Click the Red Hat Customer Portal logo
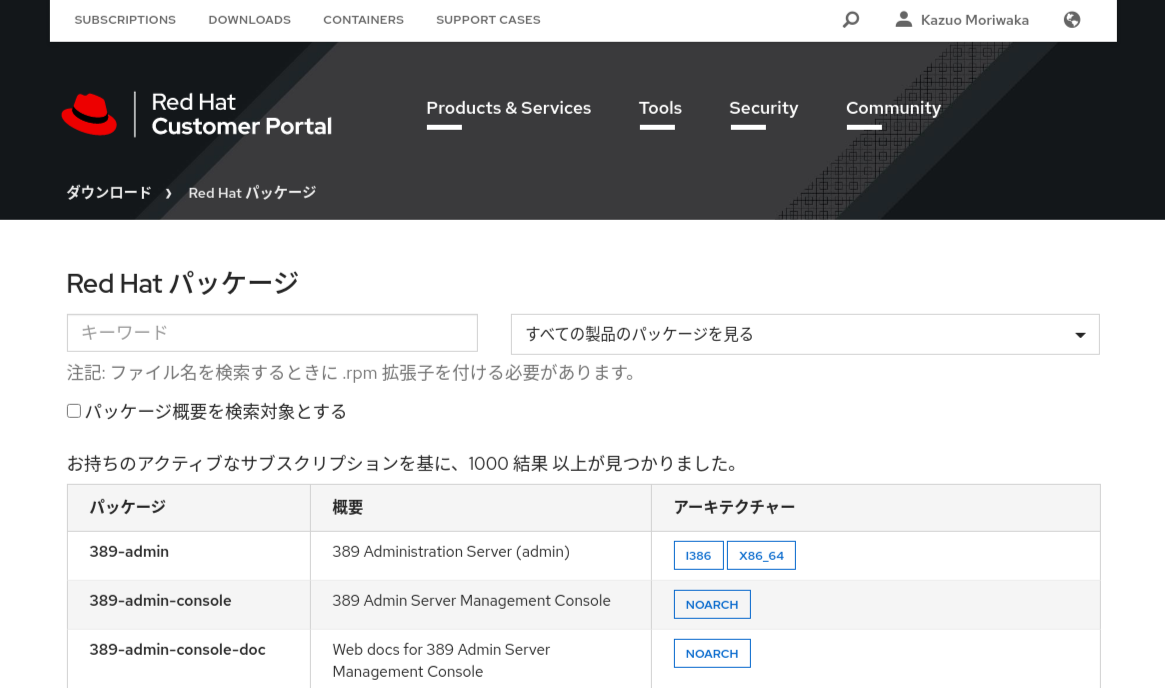Viewport: 1165px width, 688px height. [196, 113]
